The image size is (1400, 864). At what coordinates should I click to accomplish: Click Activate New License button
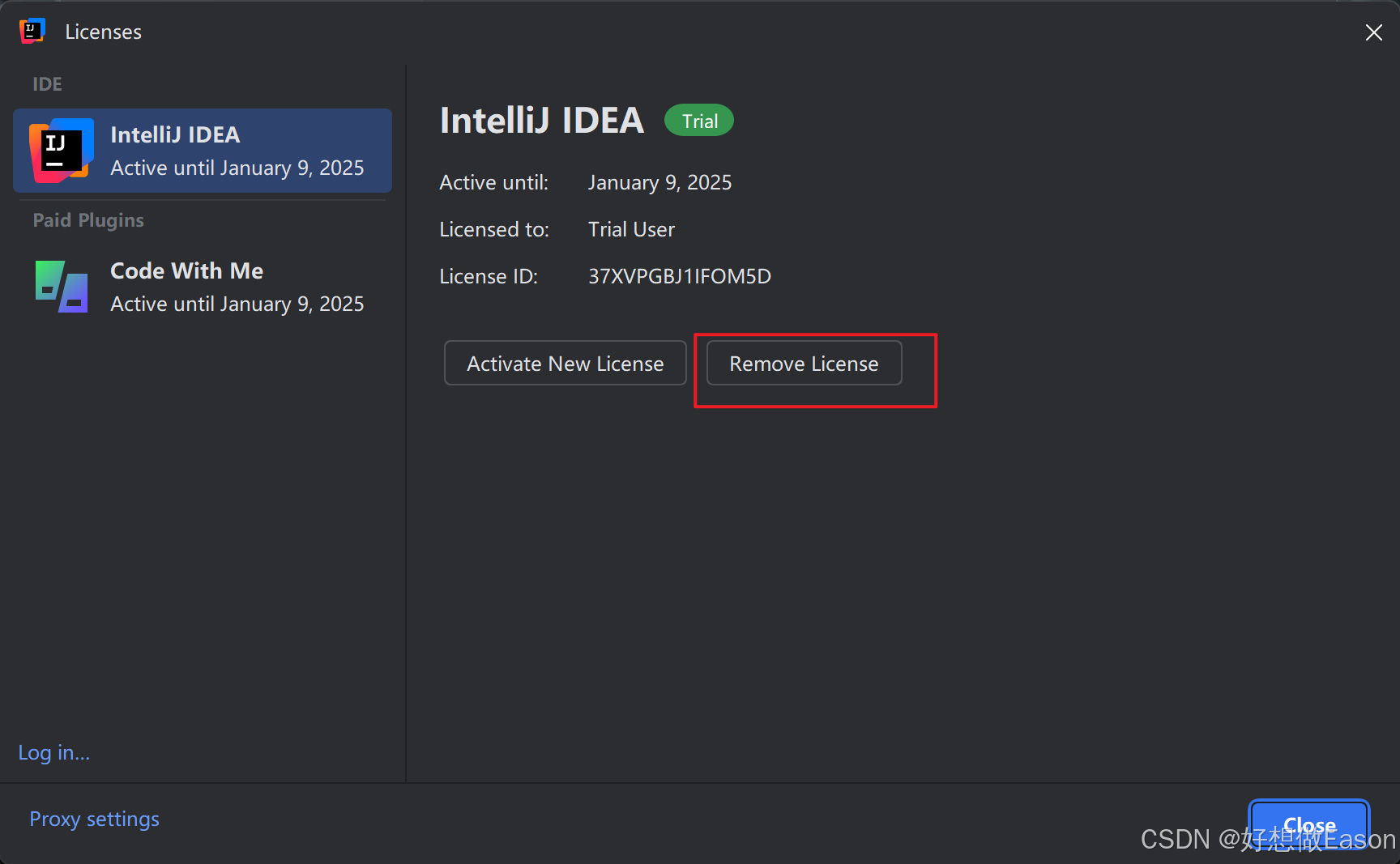565,363
